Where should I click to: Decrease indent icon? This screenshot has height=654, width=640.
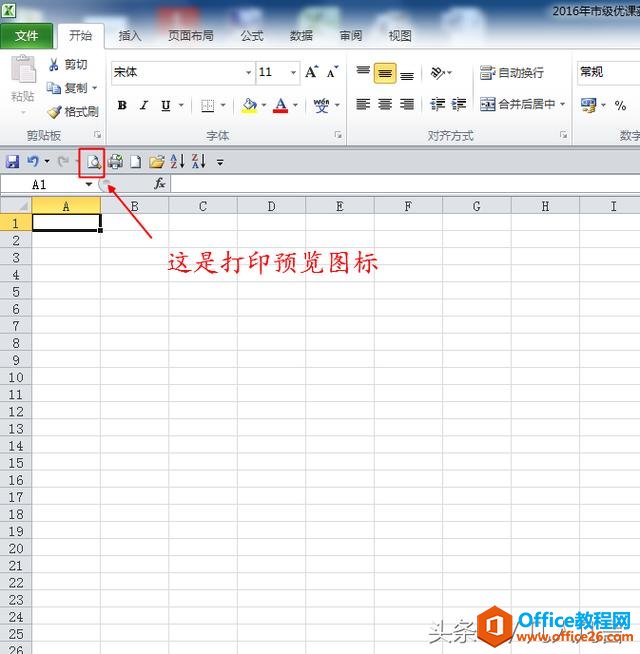438,104
